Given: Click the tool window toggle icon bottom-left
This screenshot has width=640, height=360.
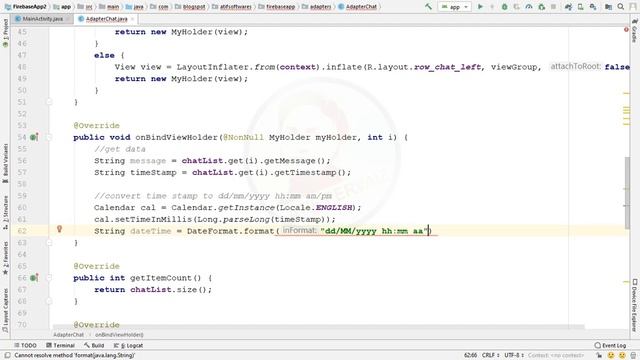Looking at the screenshot, I should point(7,356).
